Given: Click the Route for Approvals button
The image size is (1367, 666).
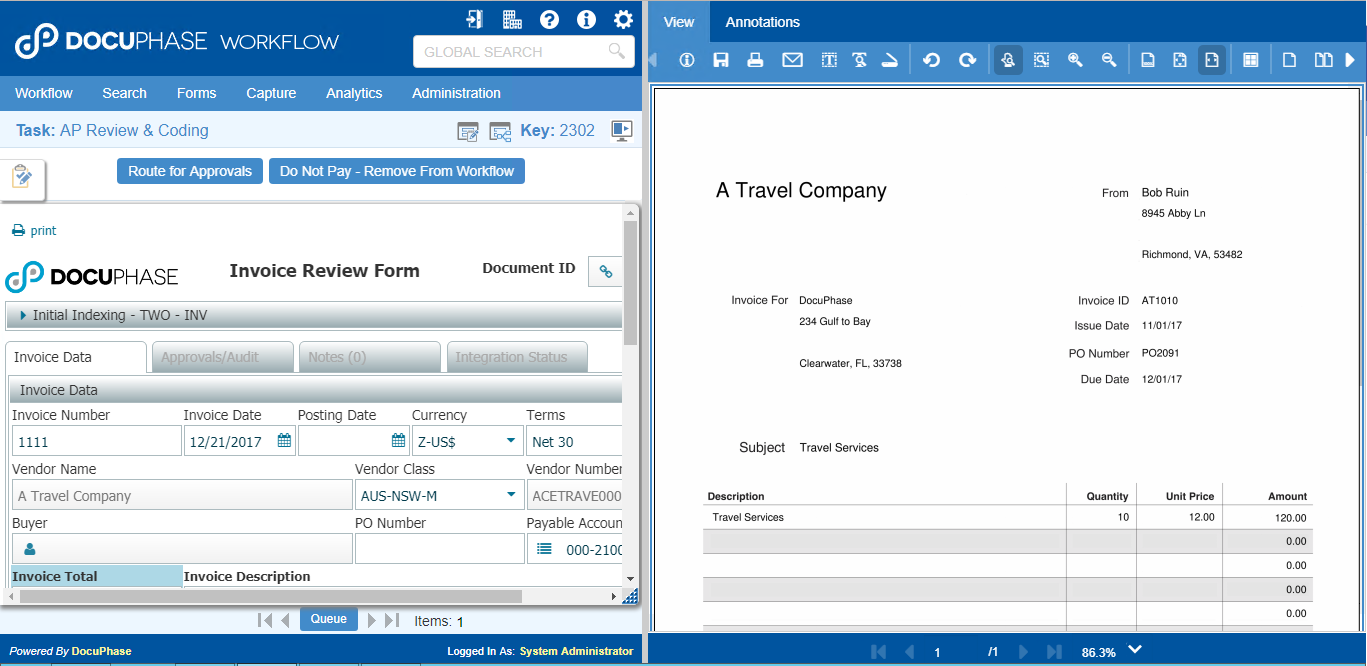Looking at the screenshot, I should pos(190,171).
